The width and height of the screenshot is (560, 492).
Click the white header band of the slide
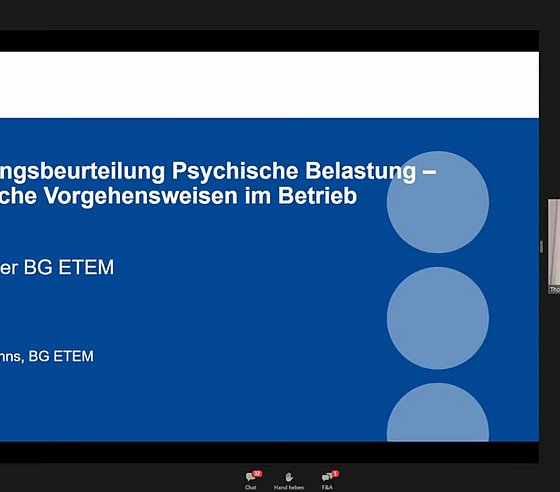point(269,85)
